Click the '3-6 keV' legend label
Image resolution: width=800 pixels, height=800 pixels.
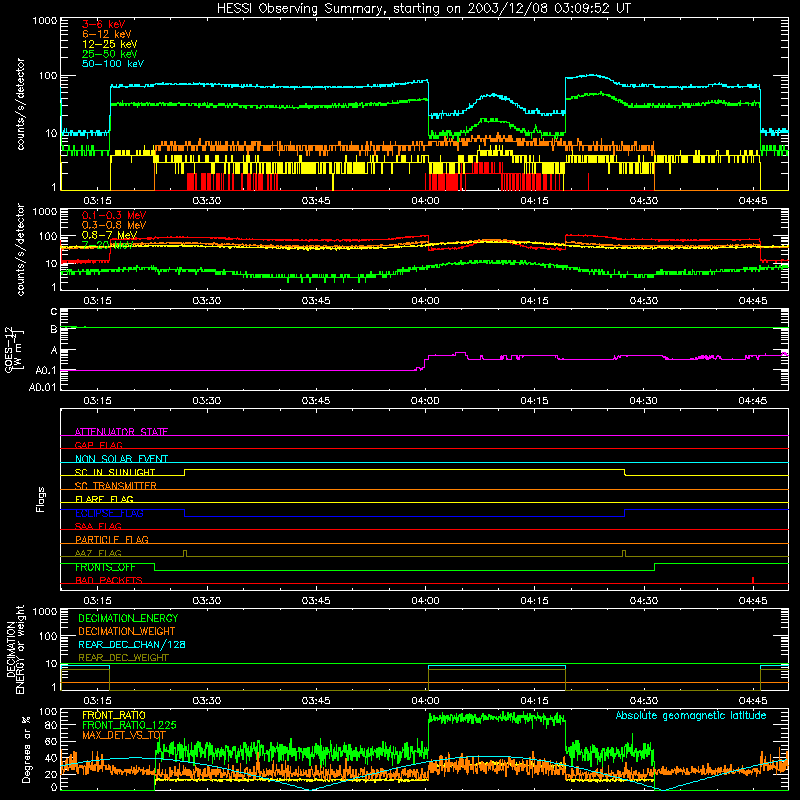[104, 24]
